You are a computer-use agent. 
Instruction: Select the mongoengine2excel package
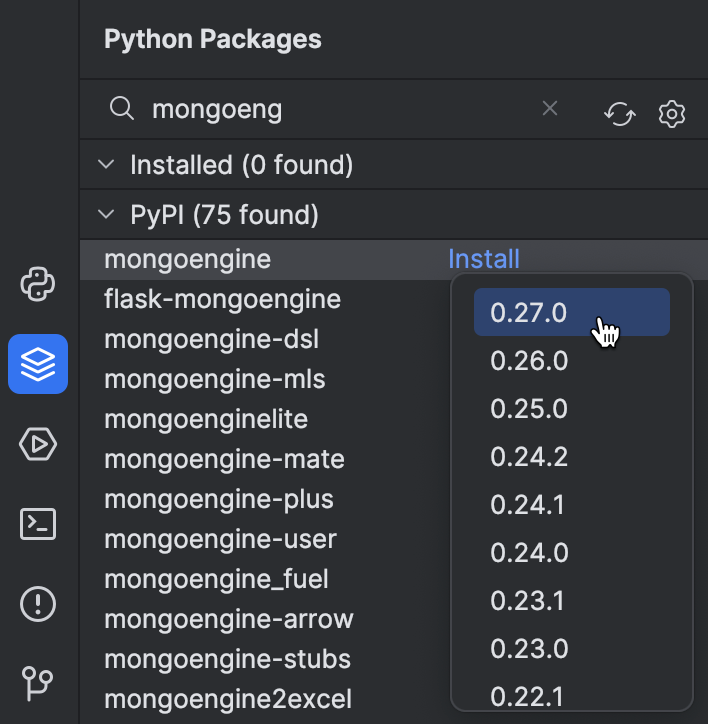coord(228,699)
